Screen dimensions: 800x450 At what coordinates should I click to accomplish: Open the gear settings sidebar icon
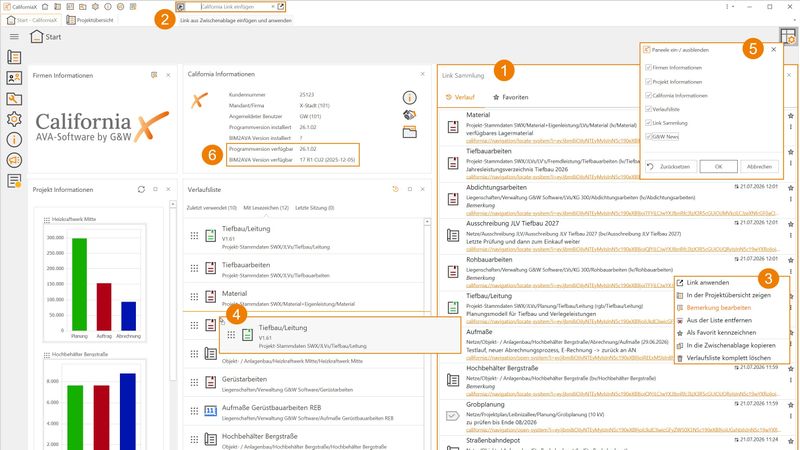coord(14,119)
